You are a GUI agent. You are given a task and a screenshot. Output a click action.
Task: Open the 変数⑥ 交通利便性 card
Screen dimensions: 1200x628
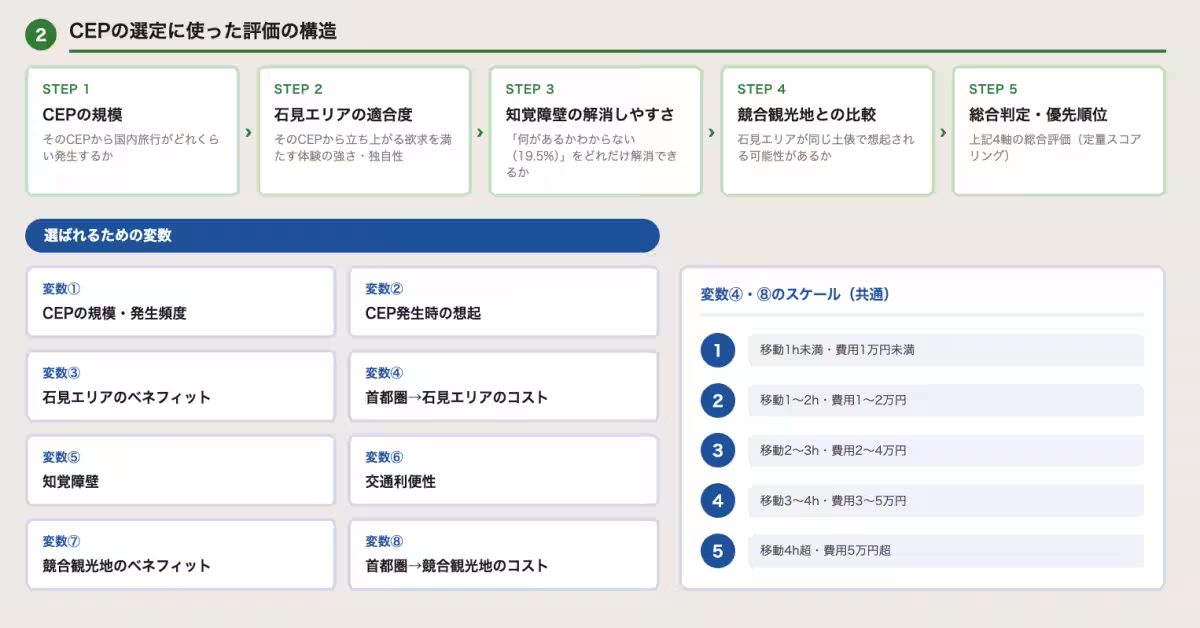click(504, 470)
